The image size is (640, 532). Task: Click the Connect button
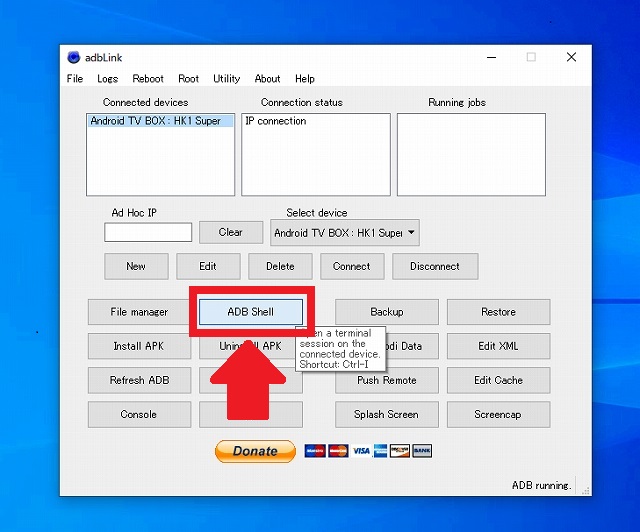351,266
